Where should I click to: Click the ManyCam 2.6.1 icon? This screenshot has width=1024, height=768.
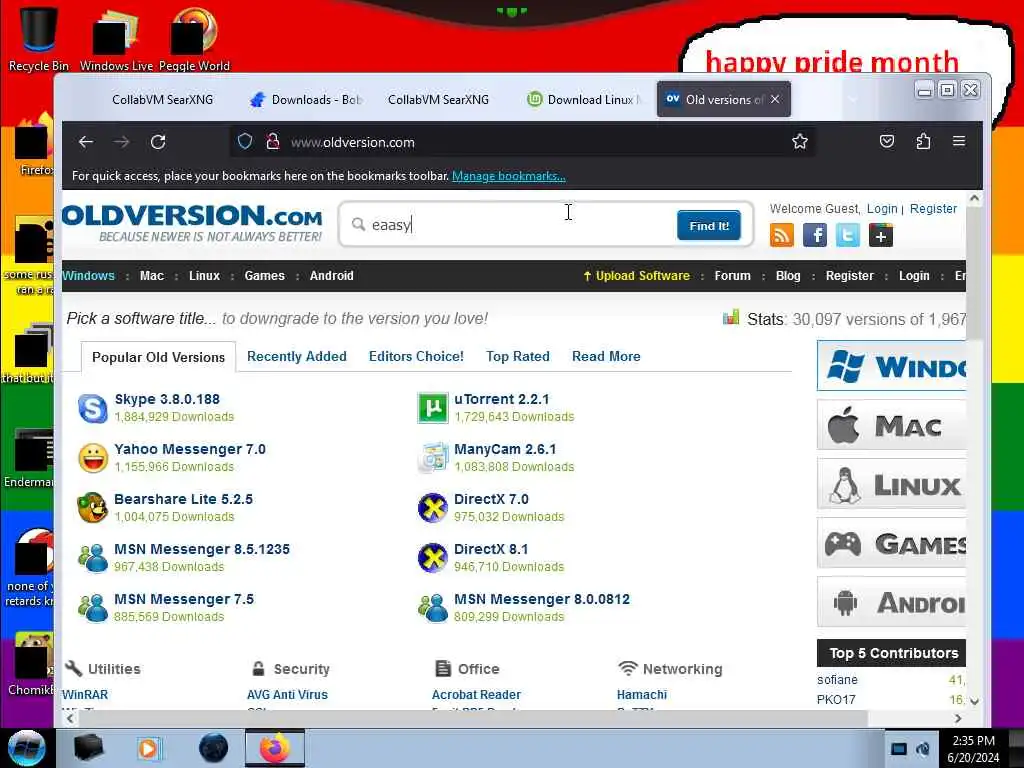click(x=432, y=458)
